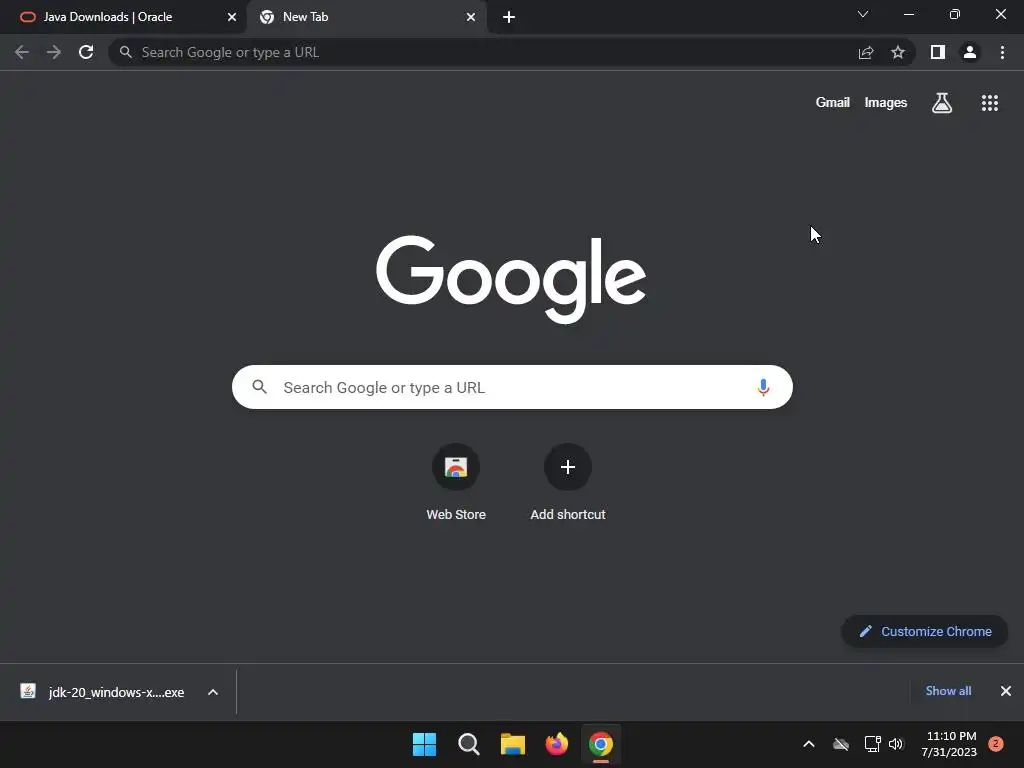Close the Java Downloads Oracle tab
Image resolution: width=1024 pixels, height=768 pixels.
click(x=232, y=17)
